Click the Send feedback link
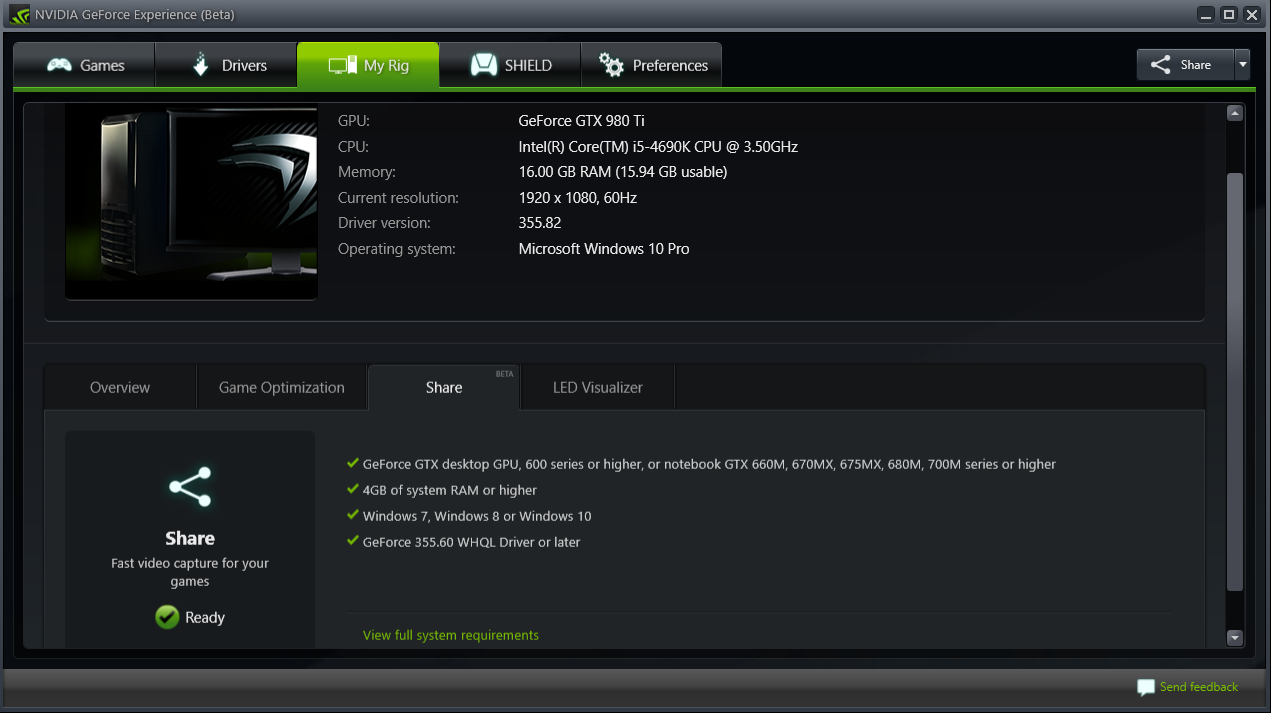This screenshot has width=1271, height=713. click(x=1199, y=687)
